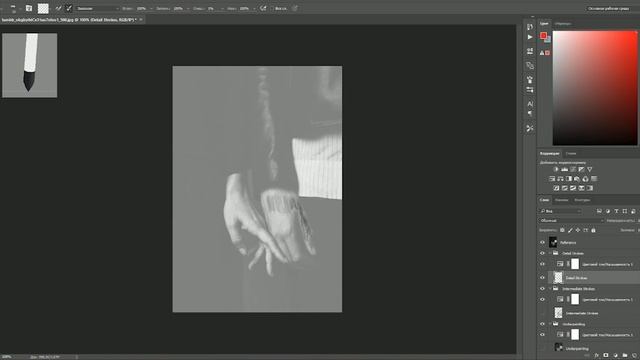Add a Black & White adjustment
The width and height of the screenshot is (640, 360).
[x=569, y=179]
